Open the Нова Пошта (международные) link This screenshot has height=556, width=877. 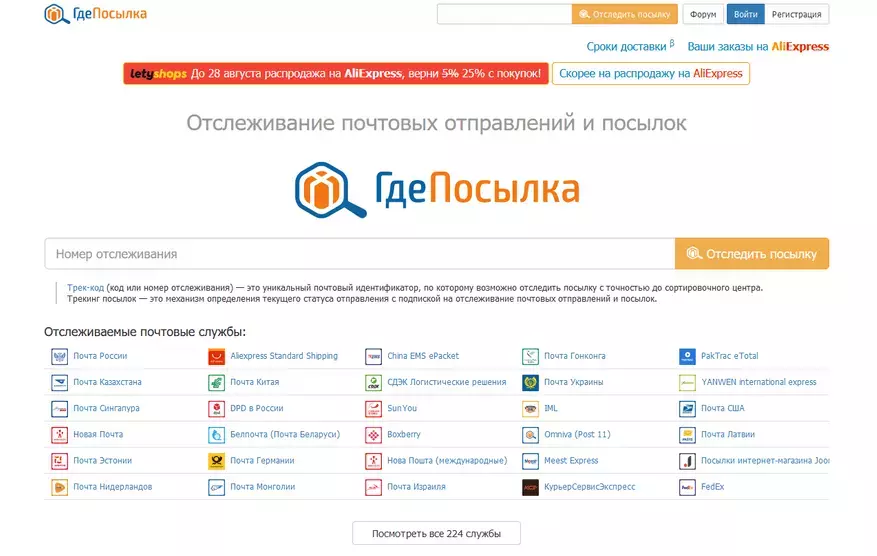tap(447, 460)
